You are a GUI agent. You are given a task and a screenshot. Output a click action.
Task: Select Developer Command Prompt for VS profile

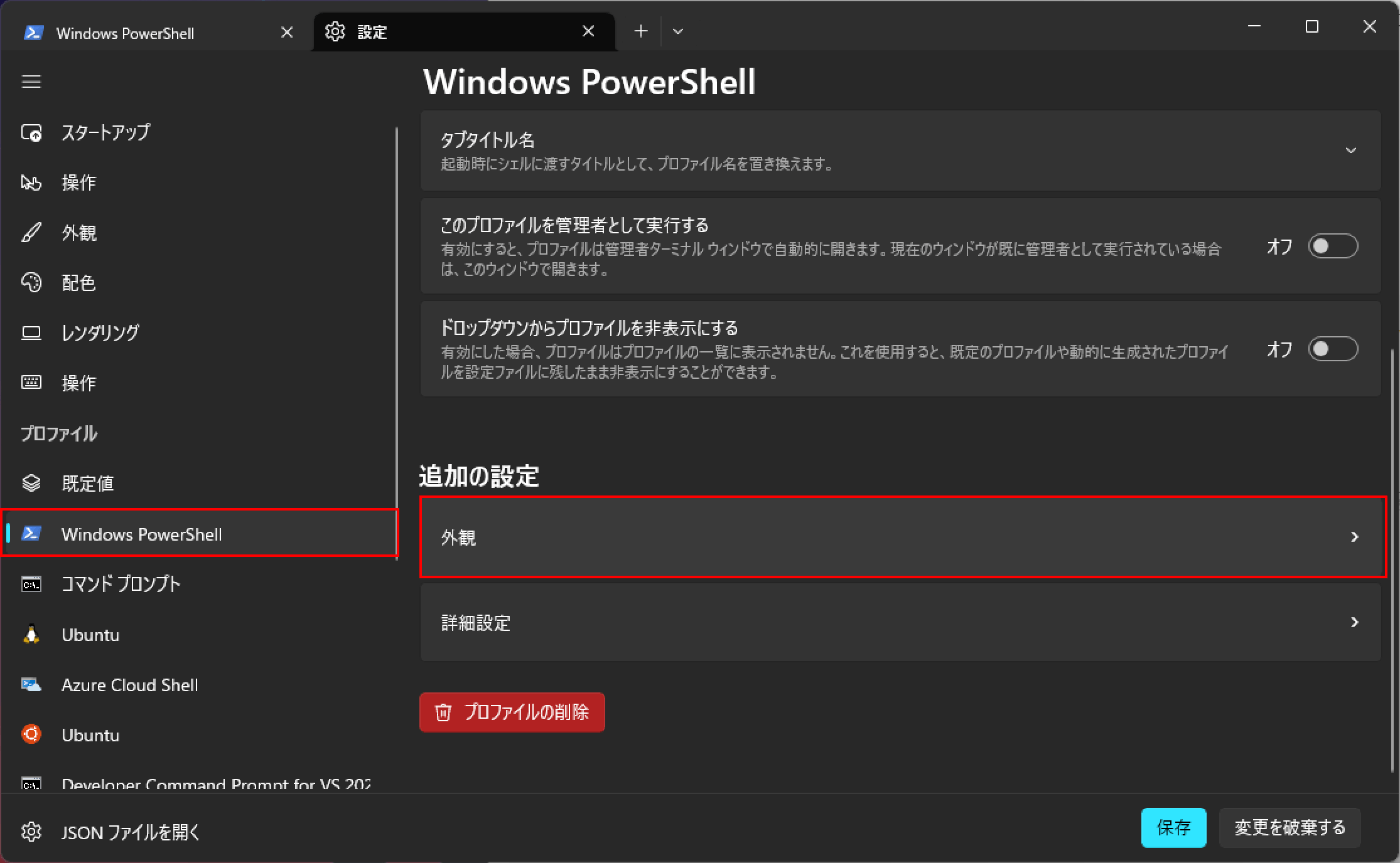click(x=198, y=784)
